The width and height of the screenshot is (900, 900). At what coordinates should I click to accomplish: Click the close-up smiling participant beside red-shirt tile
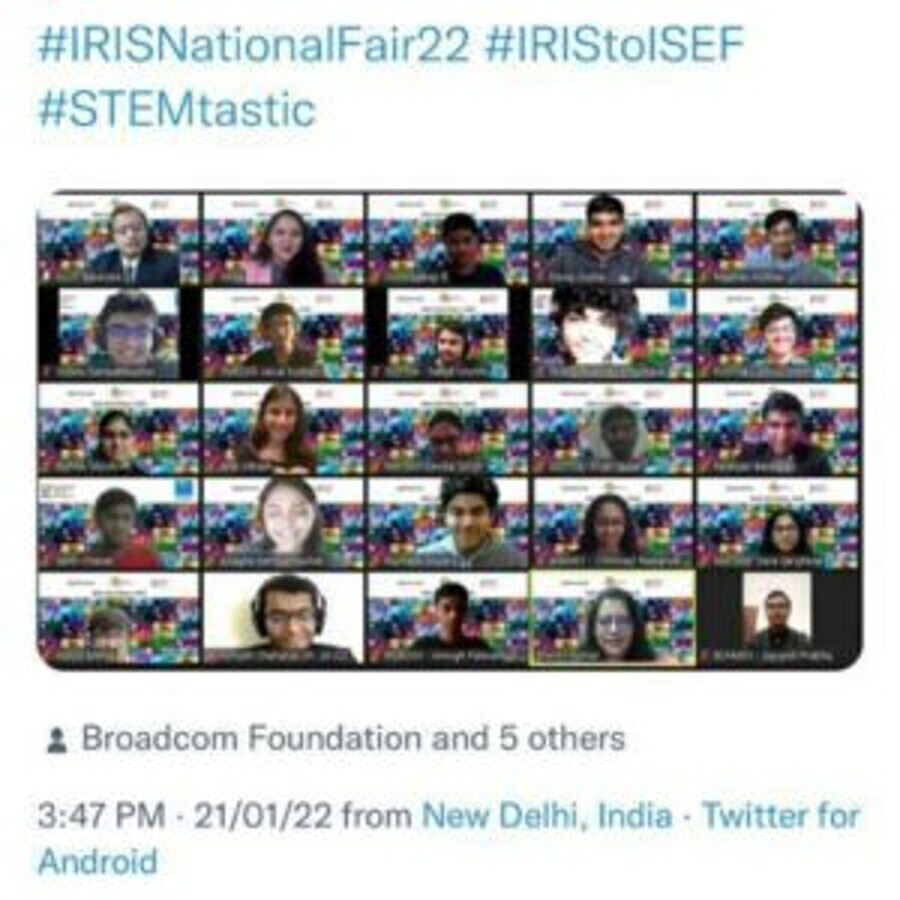pos(284,523)
